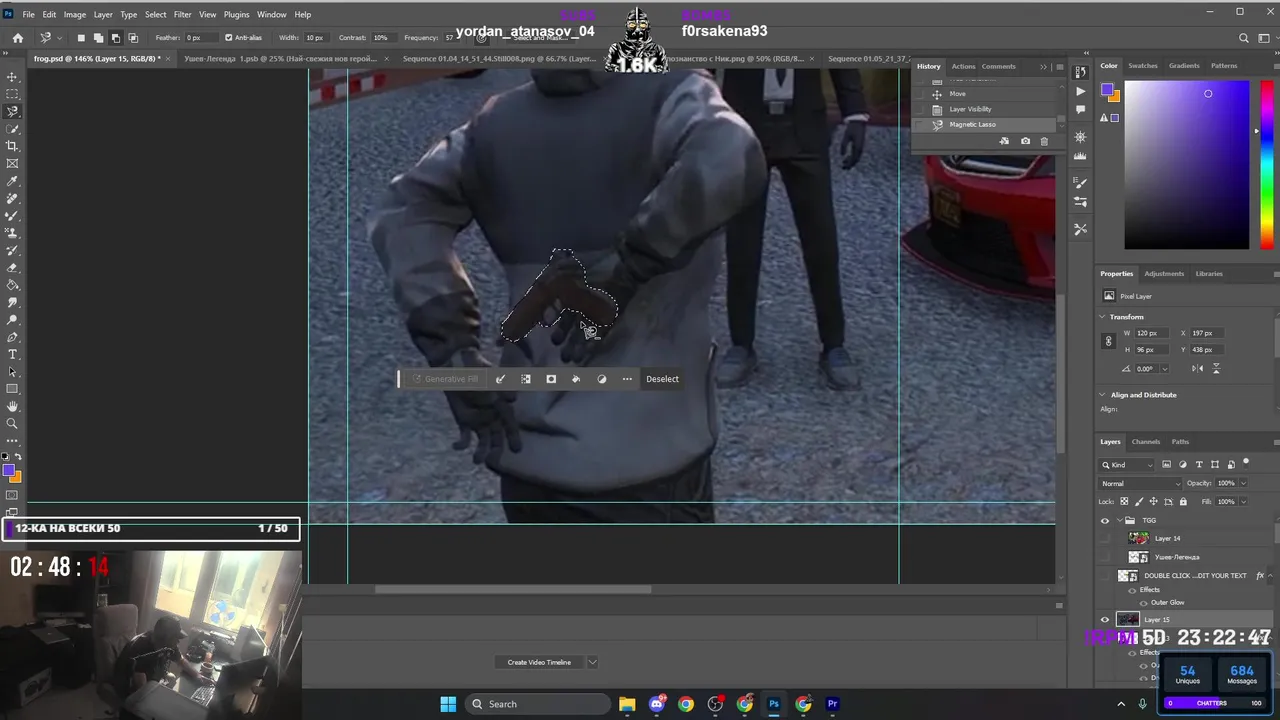
Task: Toggle layer filtering on/off switch
Action: (x=1245, y=463)
